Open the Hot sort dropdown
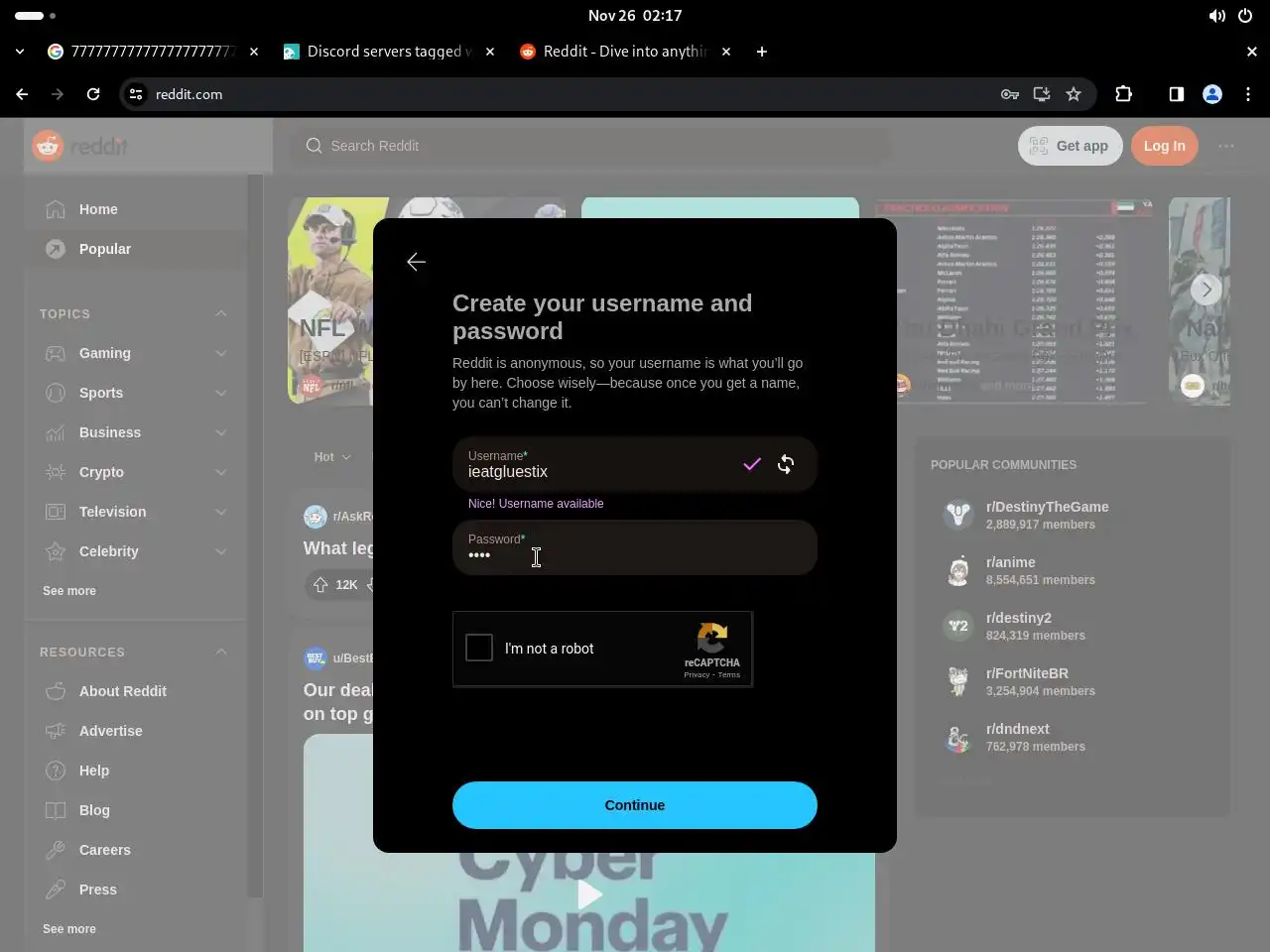 [x=332, y=457]
